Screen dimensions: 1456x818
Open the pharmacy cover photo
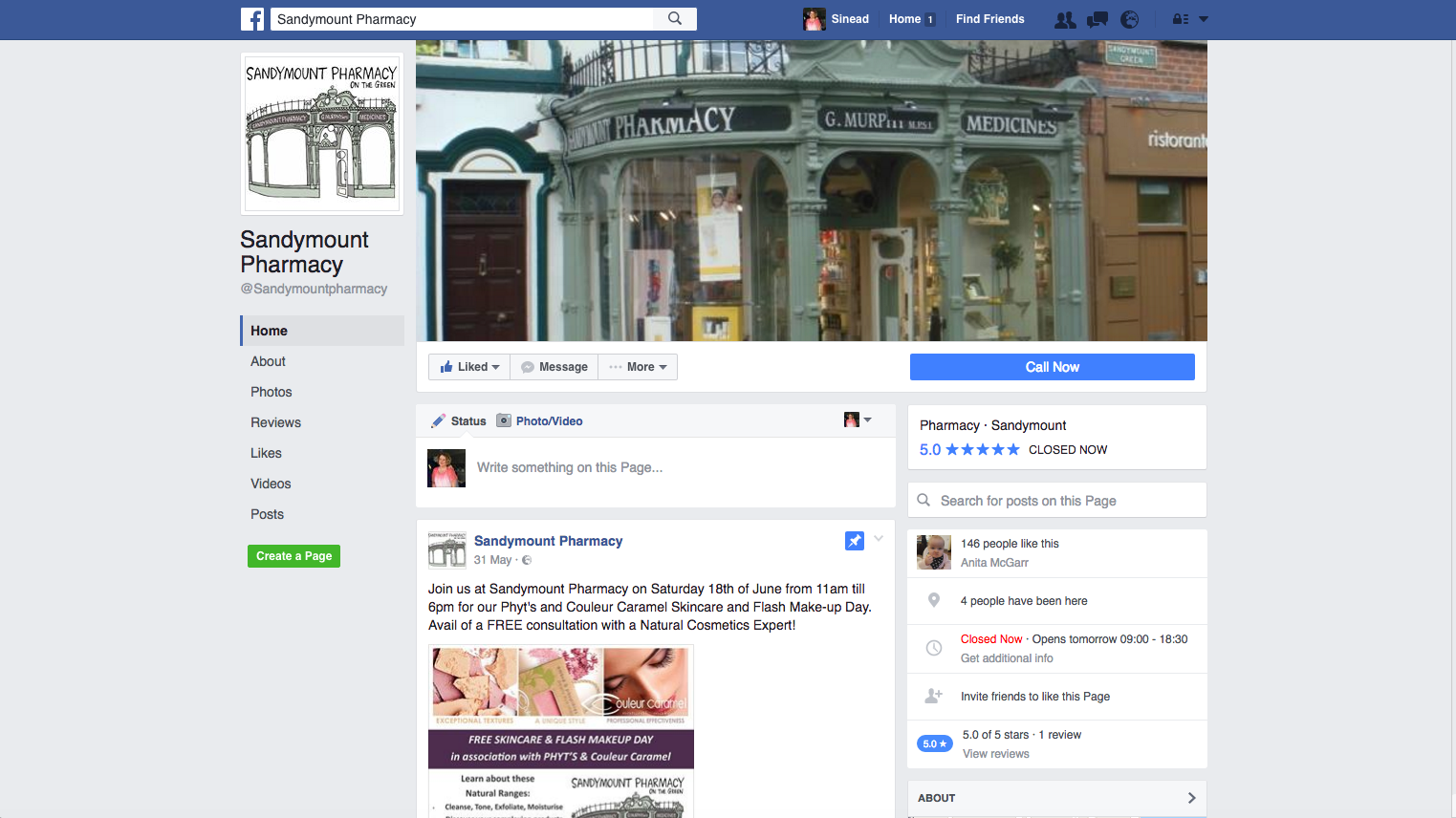pyautogui.click(x=812, y=190)
